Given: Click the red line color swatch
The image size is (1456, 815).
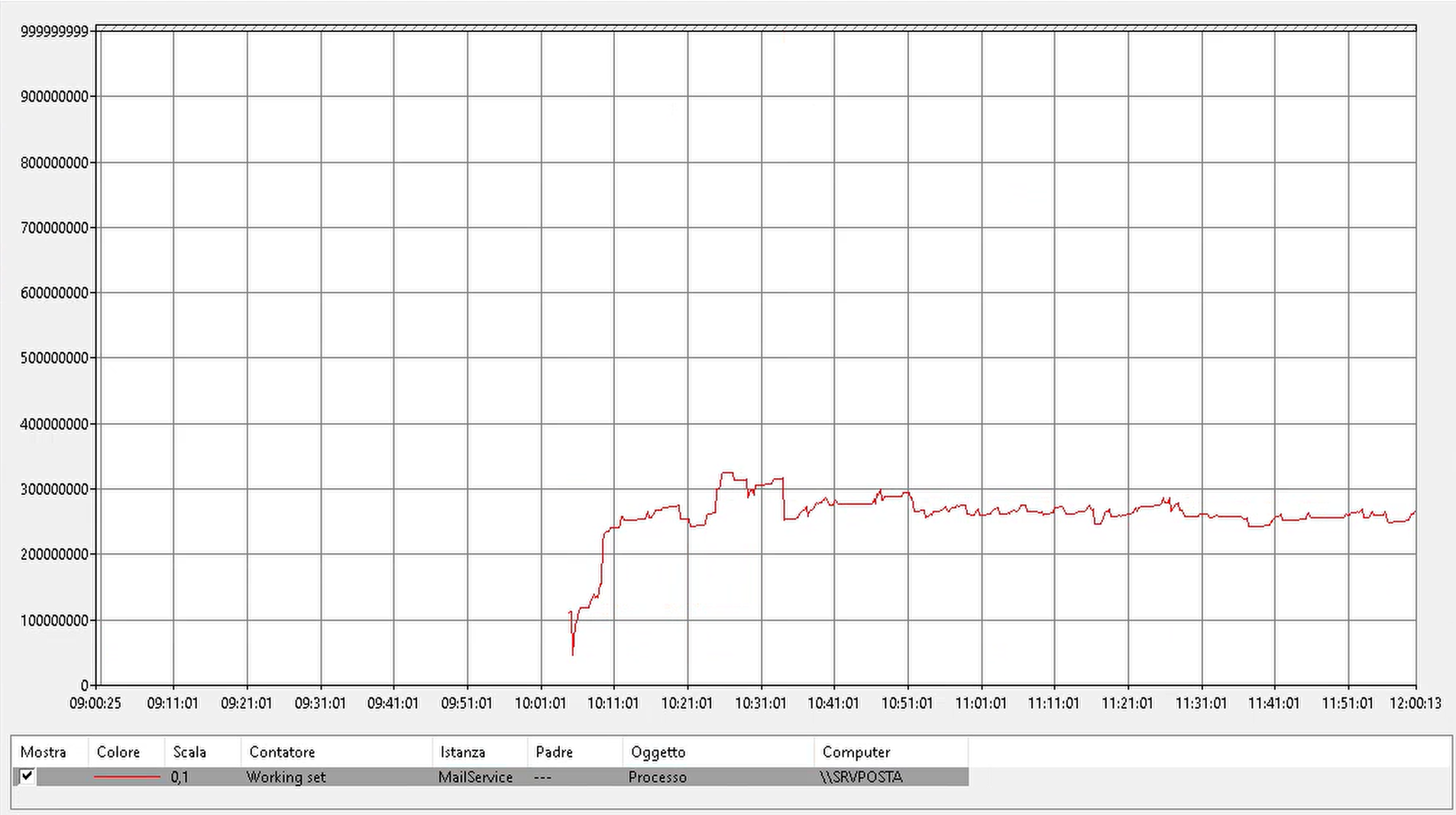Looking at the screenshot, I should point(127,777).
